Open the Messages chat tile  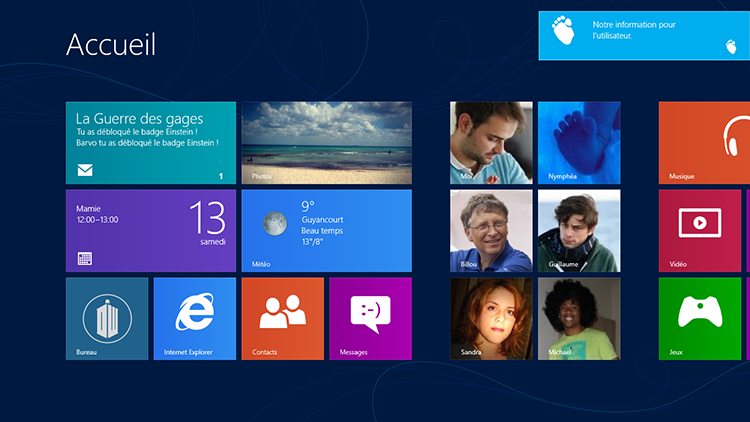coord(370,318)
